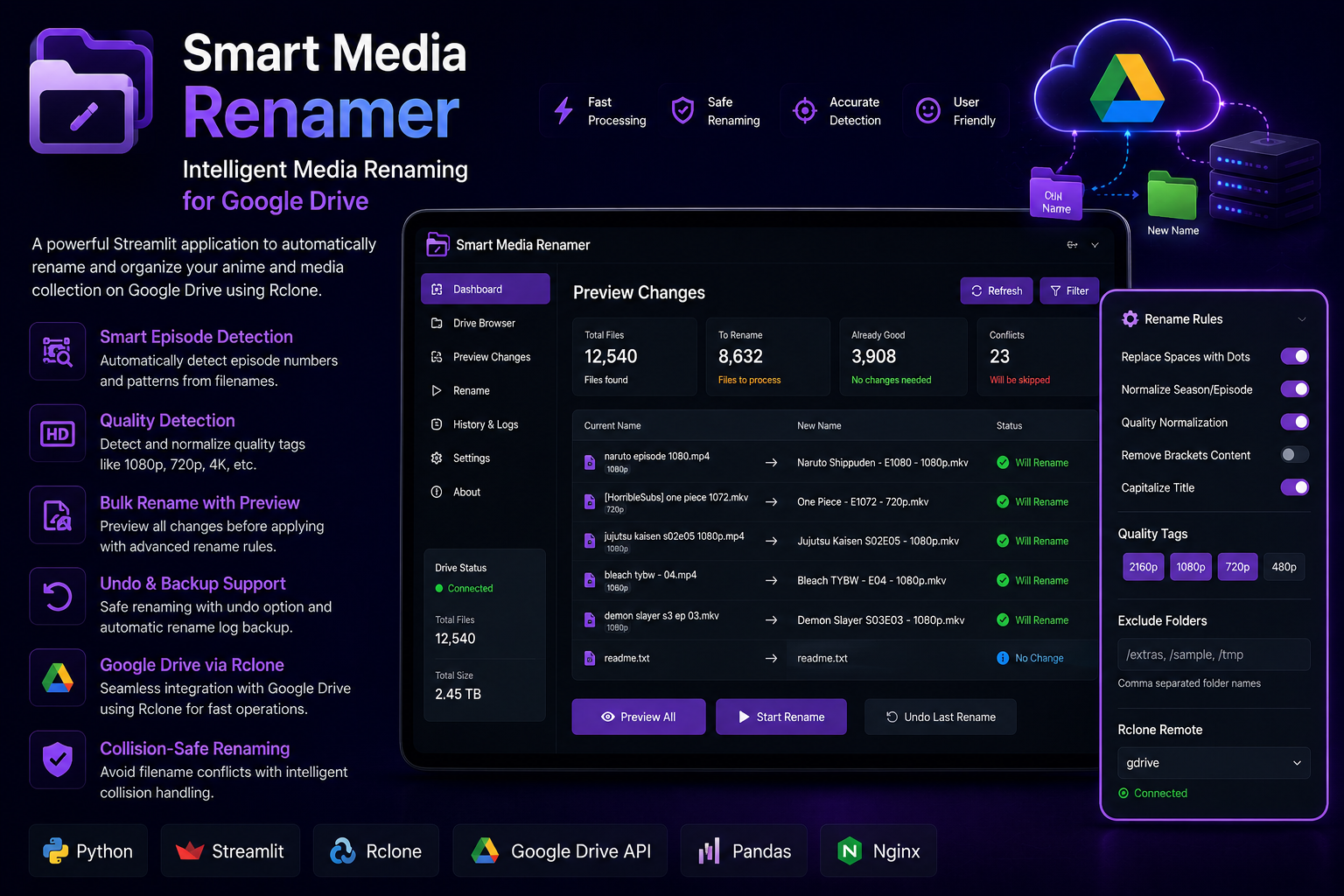The height and width of the screenshot is (896, 1344).
Task: Click the Current Name column header
Action: pos(612,426)
